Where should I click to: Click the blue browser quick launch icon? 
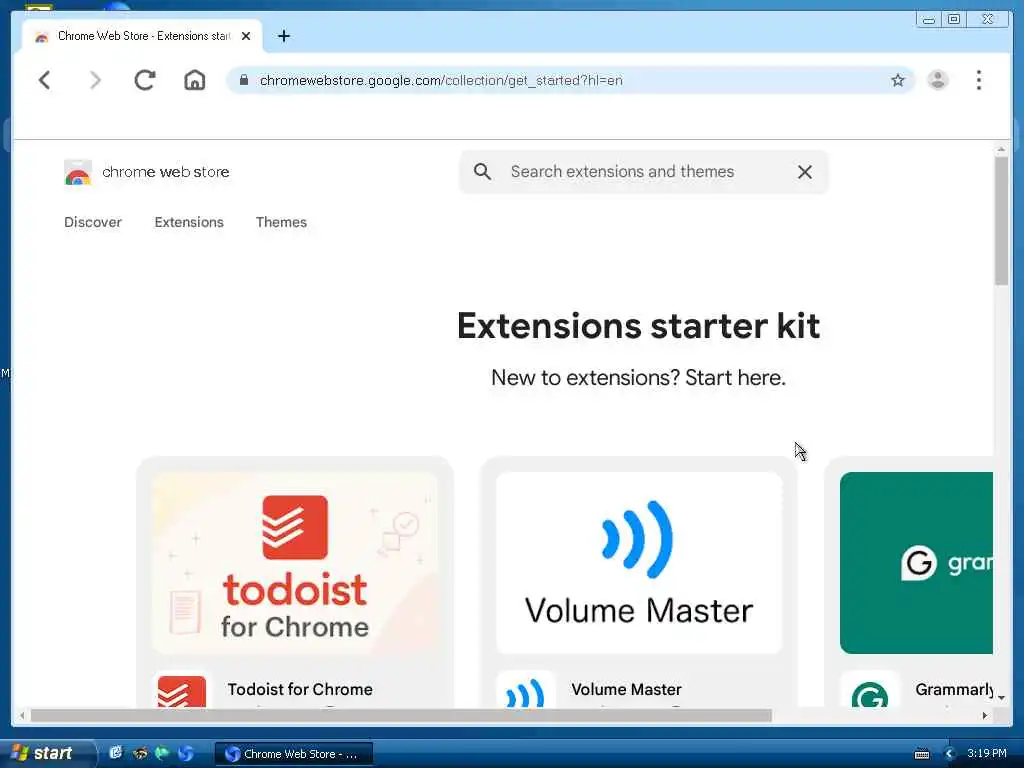coord(185,753)
